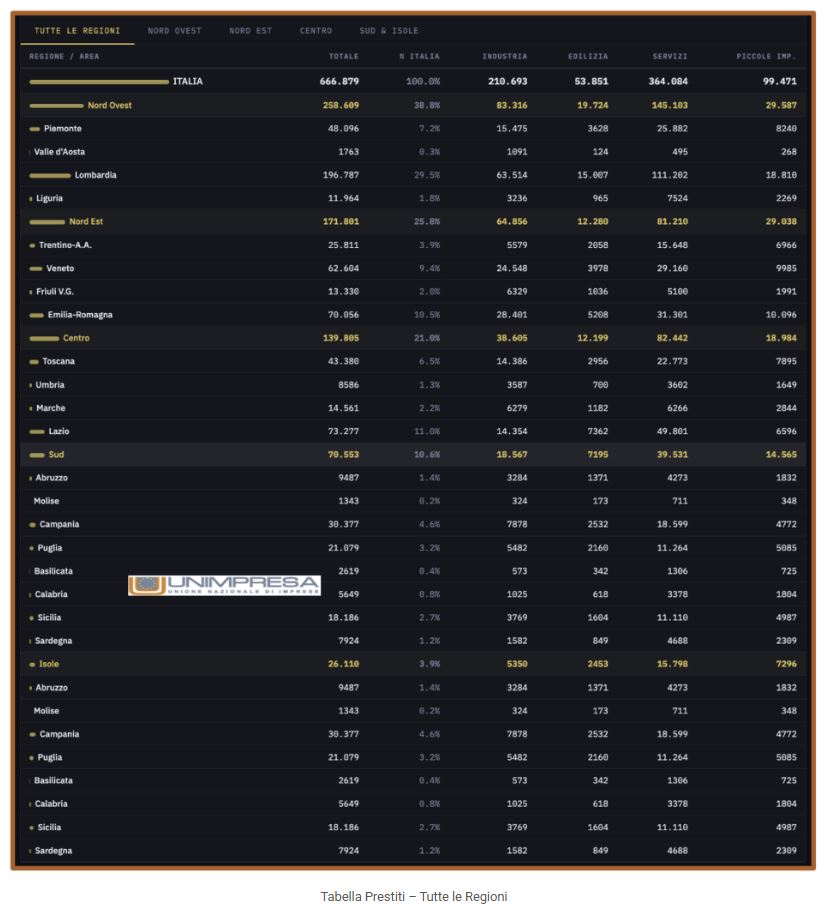828x907 pixels.
Task: Click the Industria column header
Action: pyautogui.click(x=504, y=56)
